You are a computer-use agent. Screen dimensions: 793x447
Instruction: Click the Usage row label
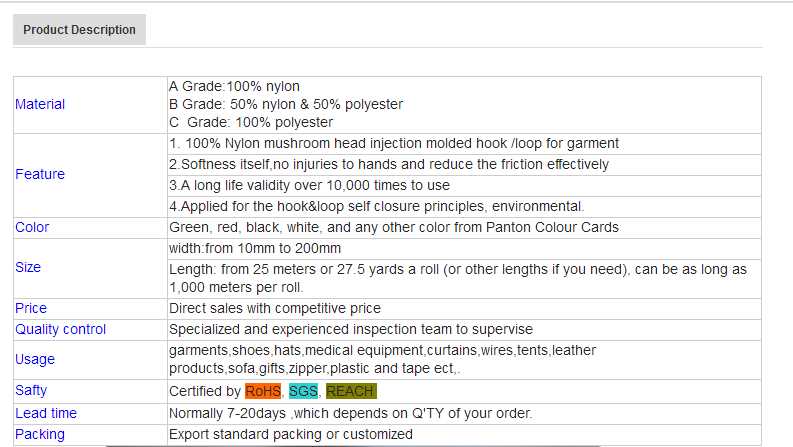coord(35,359)
